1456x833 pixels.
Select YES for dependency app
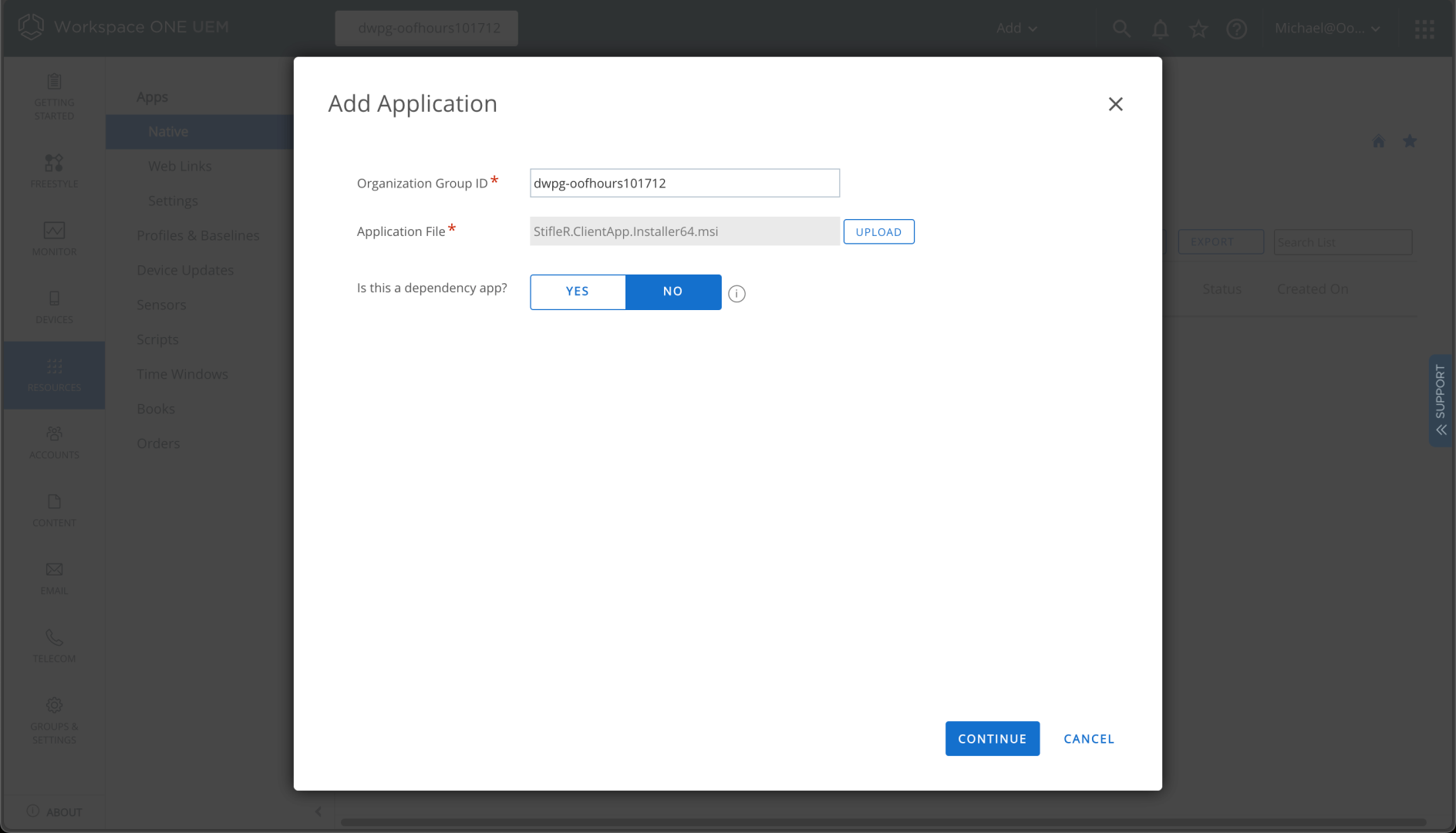coord(578,292)
